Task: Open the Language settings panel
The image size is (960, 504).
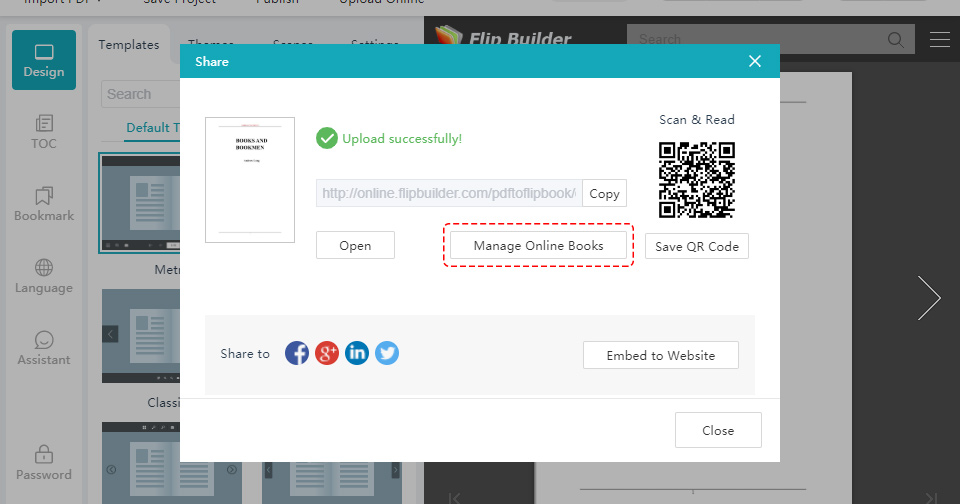Action: 44,276
